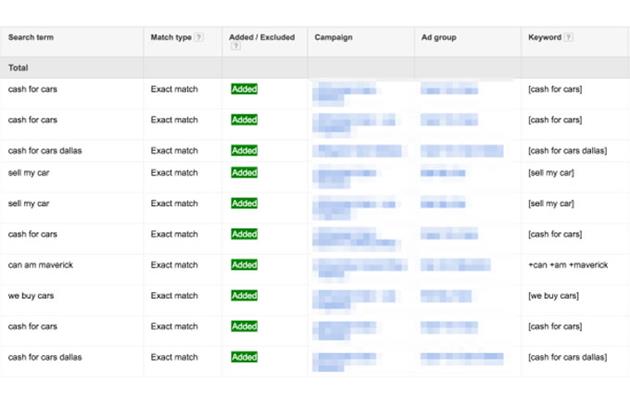Select the we buy cars search term
This screenshot has width=630, height=404.
(31, 296)
